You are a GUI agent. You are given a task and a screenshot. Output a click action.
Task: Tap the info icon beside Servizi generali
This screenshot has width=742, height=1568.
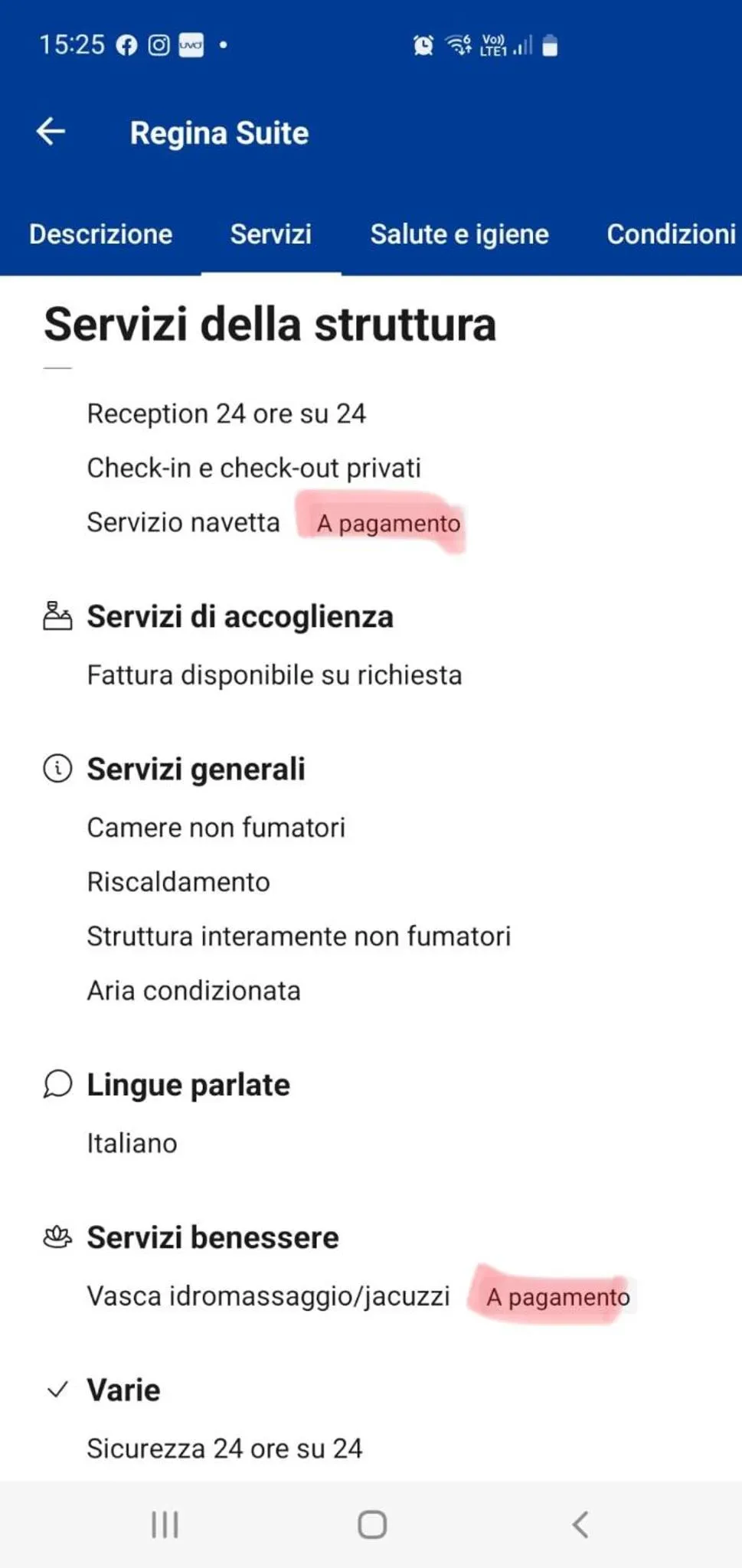tap(57, 768)
